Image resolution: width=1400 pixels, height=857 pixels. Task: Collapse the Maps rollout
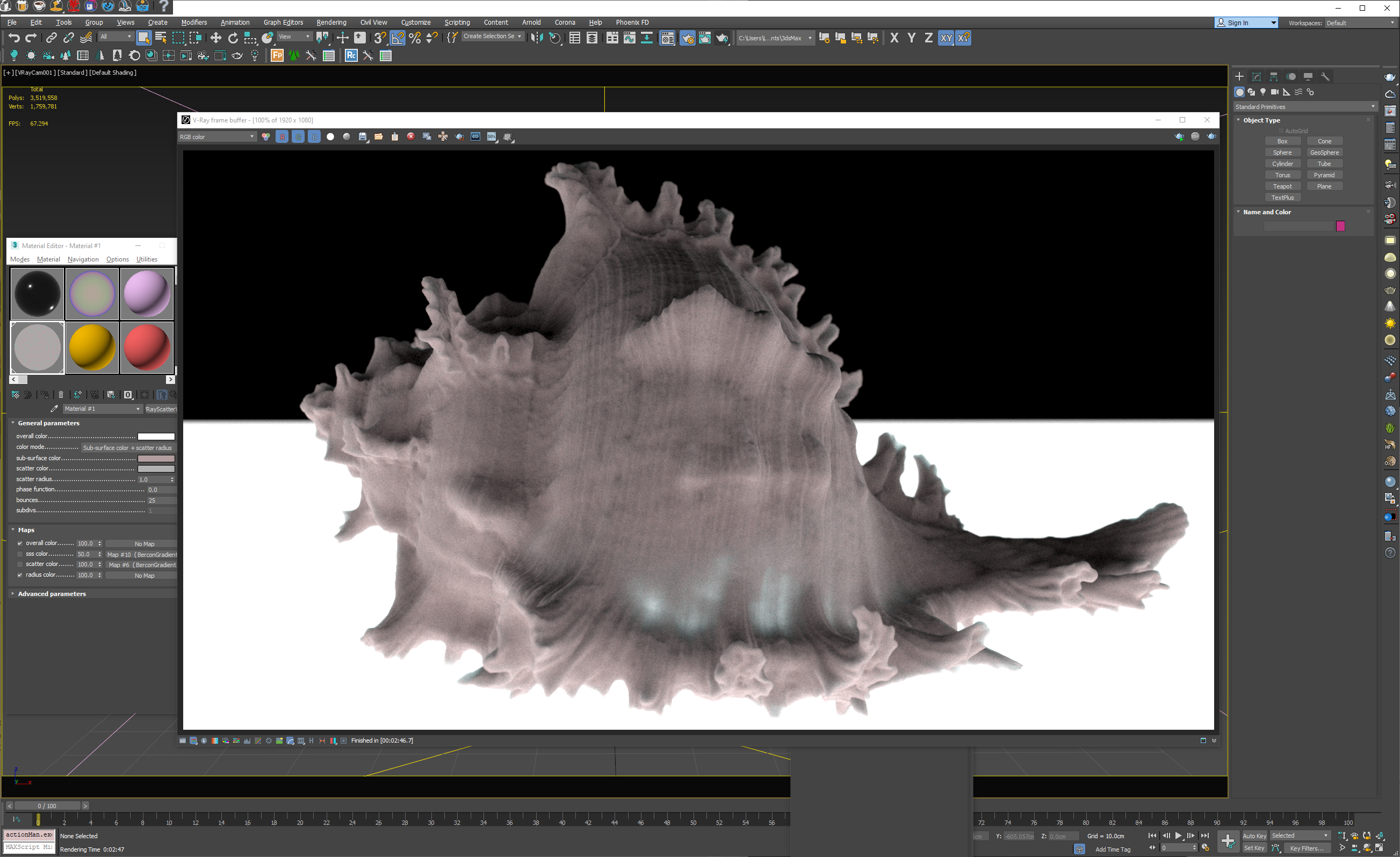click(x=26, y=530)
